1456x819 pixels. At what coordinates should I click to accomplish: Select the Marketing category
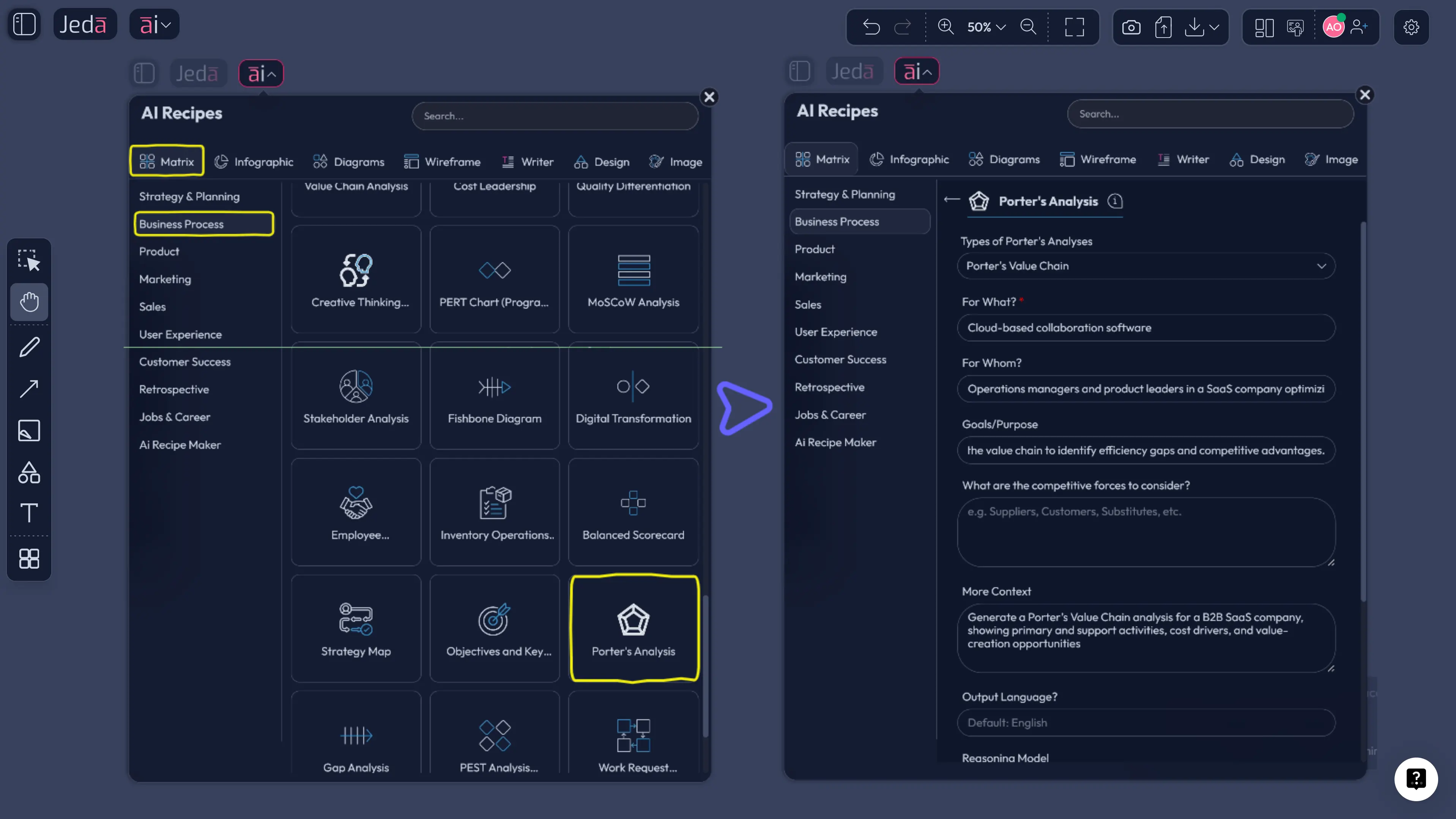pos(165,279)
